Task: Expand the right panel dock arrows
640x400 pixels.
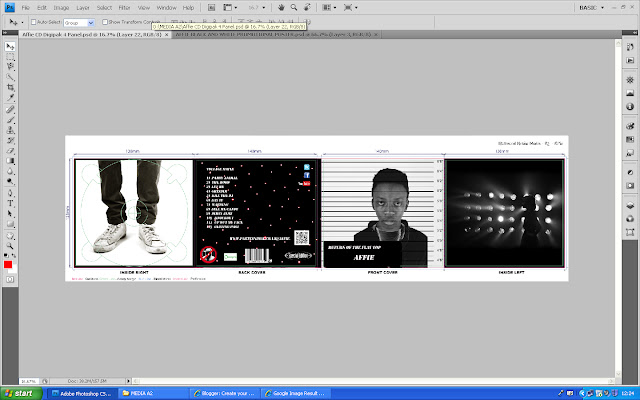Action: [x=635, y=33]
